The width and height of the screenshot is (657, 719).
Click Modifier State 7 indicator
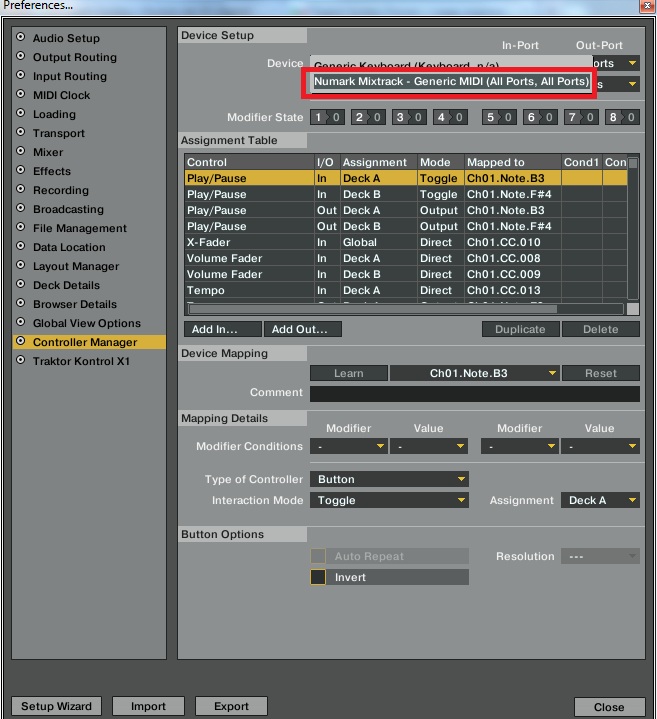coord(581,117)
